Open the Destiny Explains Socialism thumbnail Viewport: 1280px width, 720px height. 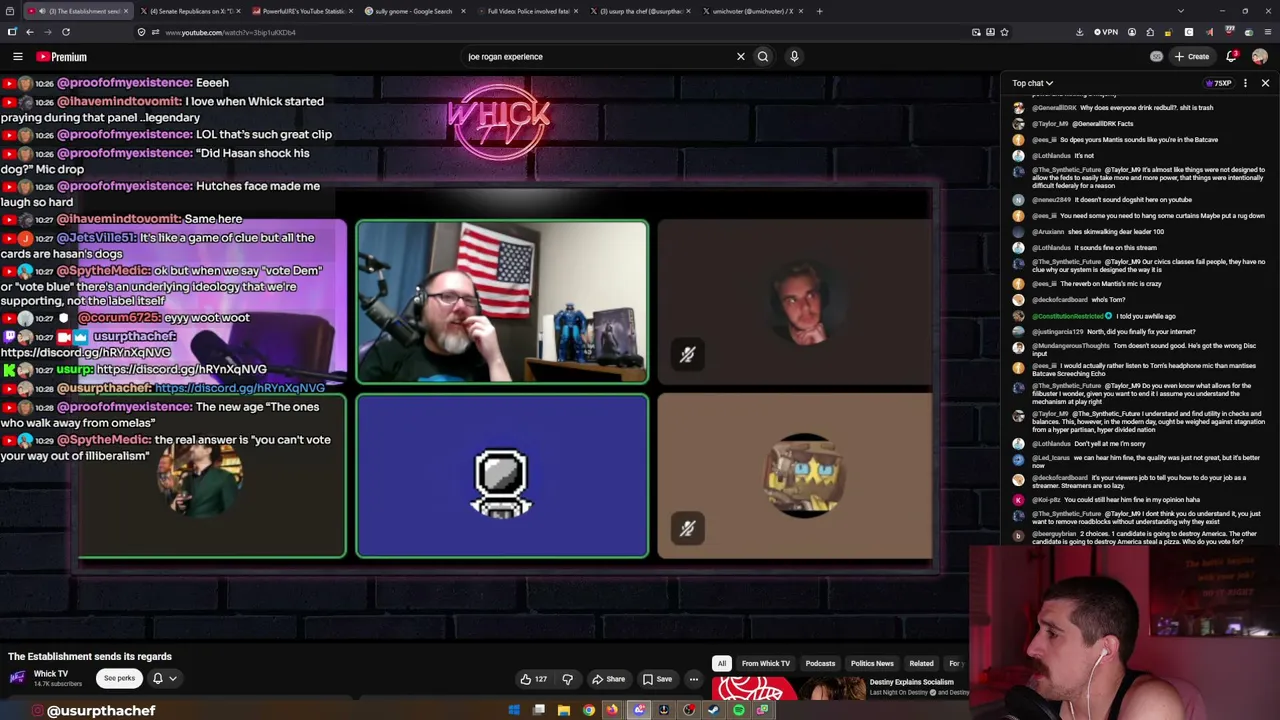tap(788, 688)
